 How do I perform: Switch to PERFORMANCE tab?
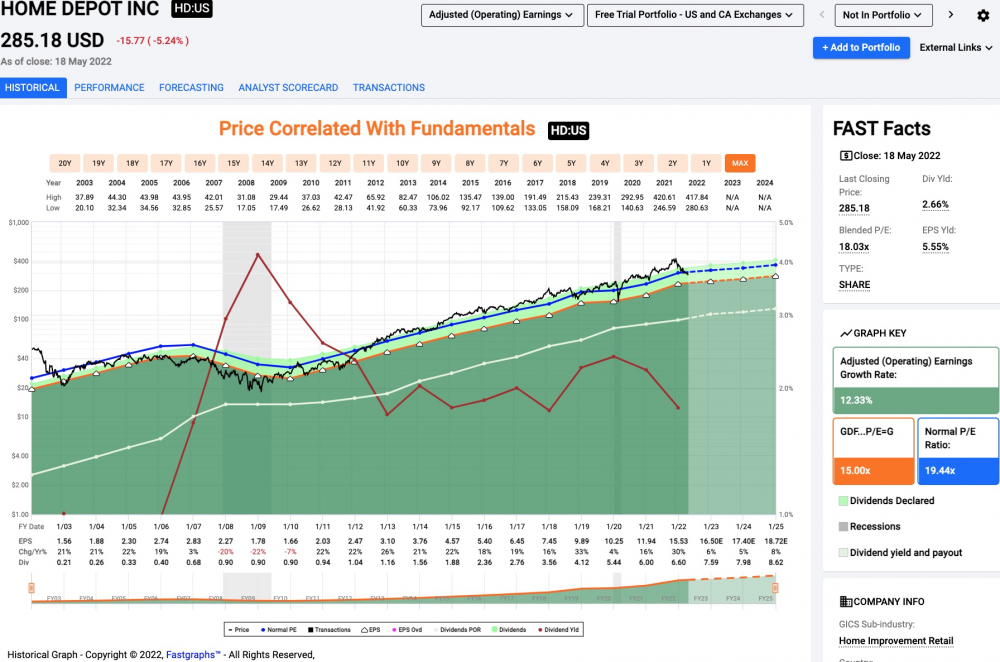tap(109, 87)
